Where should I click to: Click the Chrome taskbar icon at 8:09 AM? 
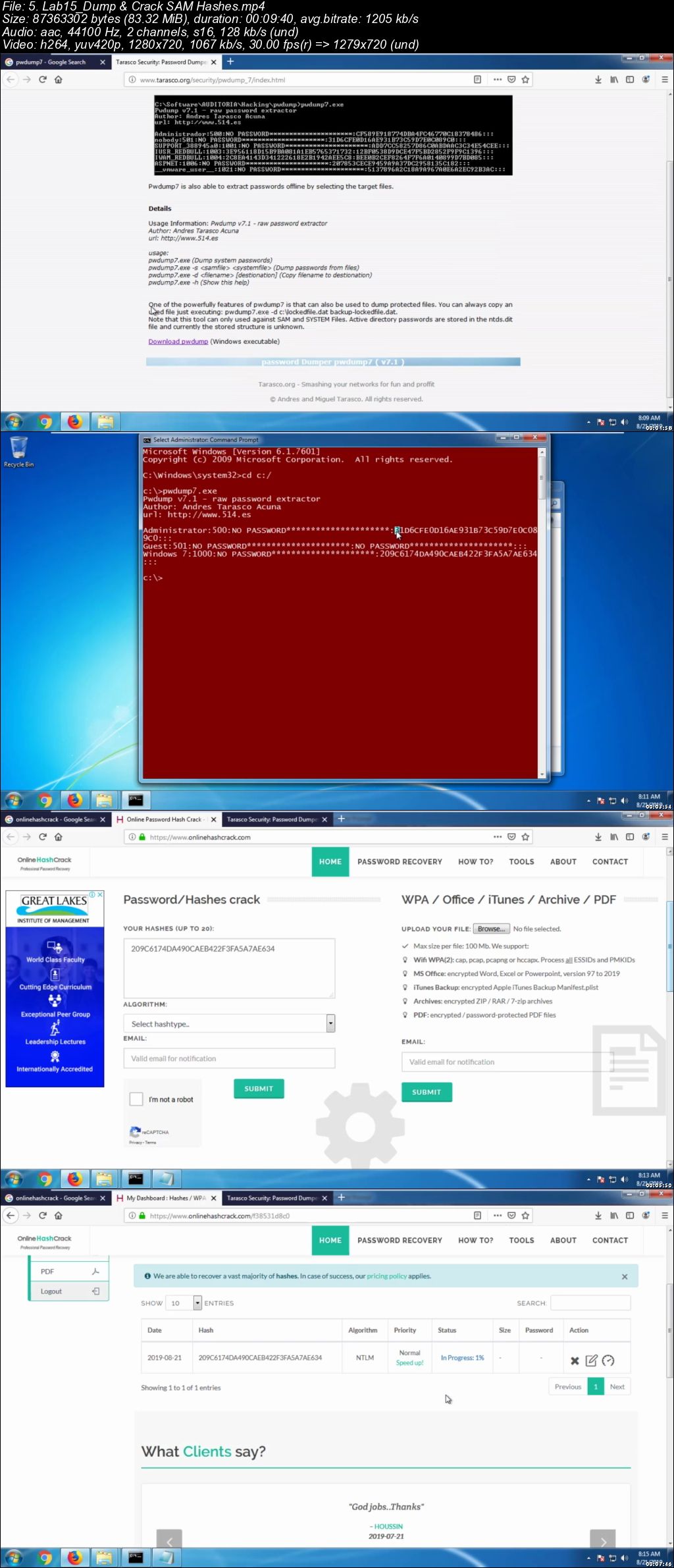tap(45, 421)
